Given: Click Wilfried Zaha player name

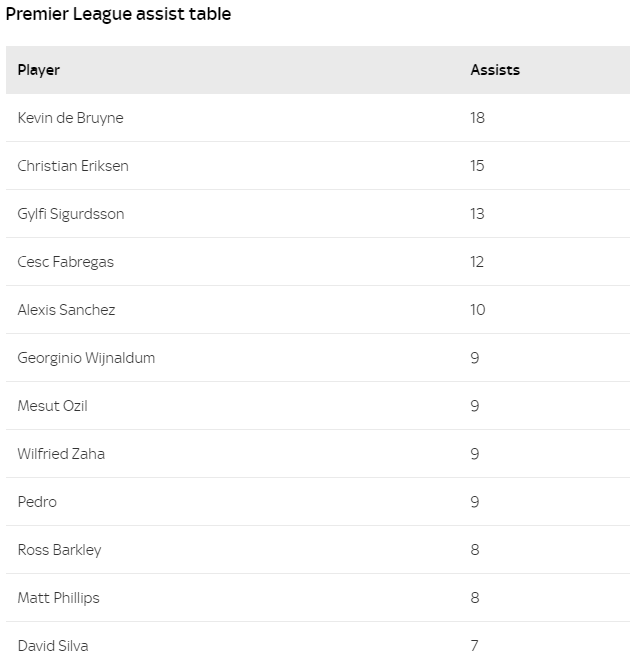Looking at the screenshot, I should coord(61,454).
